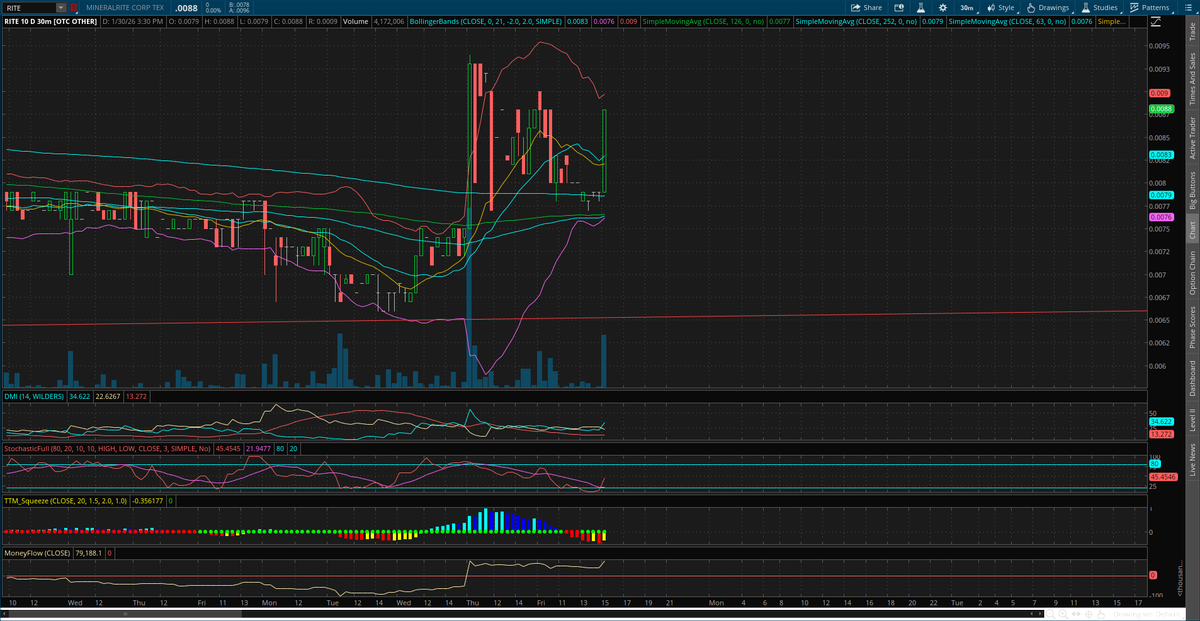Open the Dashboard sidebar tab
The image size is (1200, 621).
coord(1191,379)
